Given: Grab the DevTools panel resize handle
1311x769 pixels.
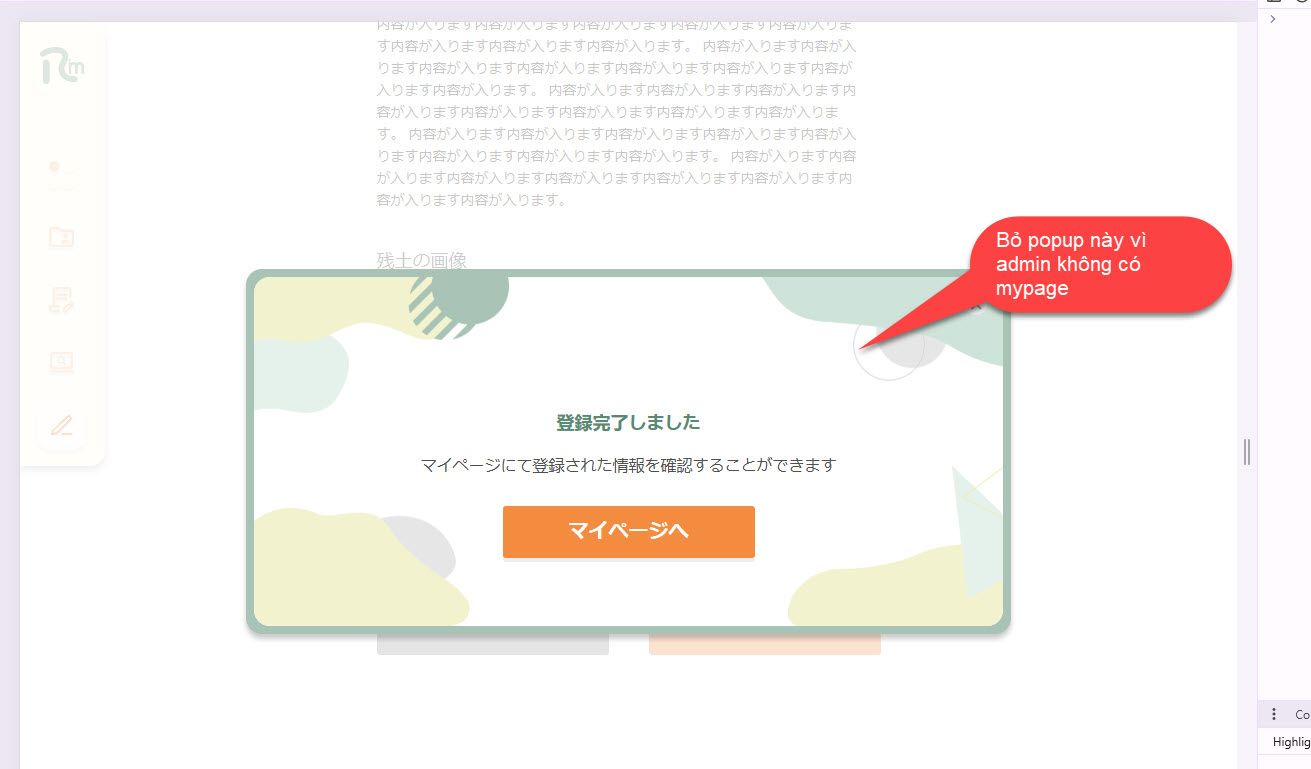Looking at the screenshot, I should click(x=1247, y=452).
